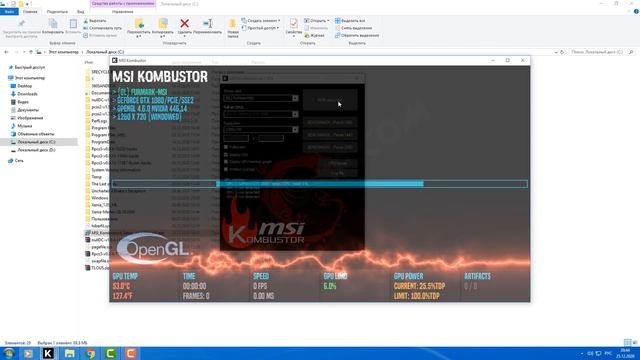Switch to large icons view in status bar
The width and height of the screenshot is (640, 360).
coord(634,342)
